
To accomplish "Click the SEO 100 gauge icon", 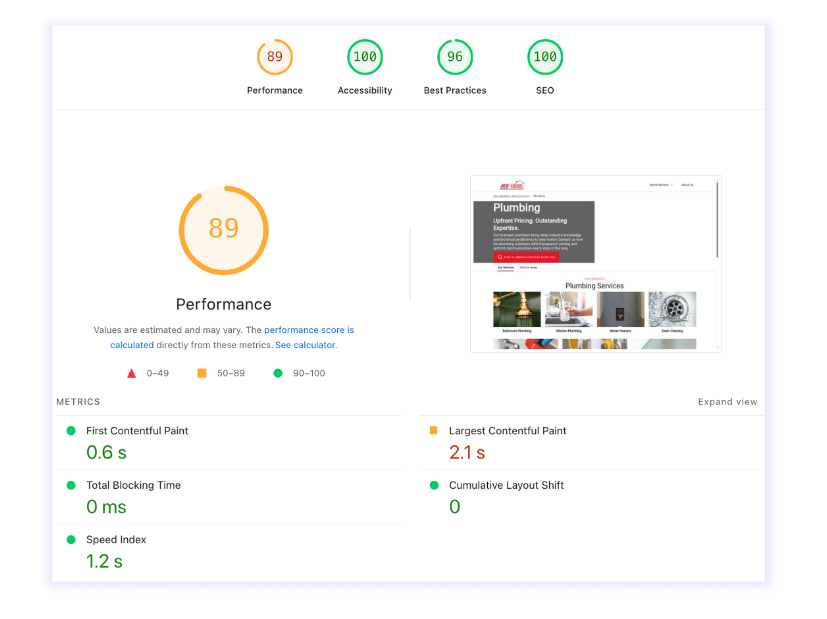I will [544, 57].
